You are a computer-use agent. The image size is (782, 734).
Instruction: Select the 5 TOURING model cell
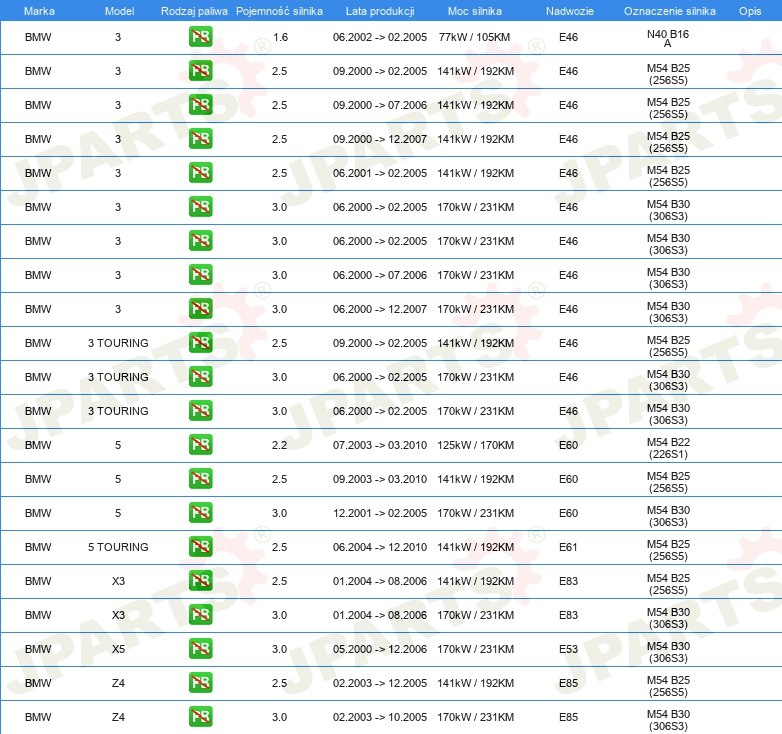(118, 547)
